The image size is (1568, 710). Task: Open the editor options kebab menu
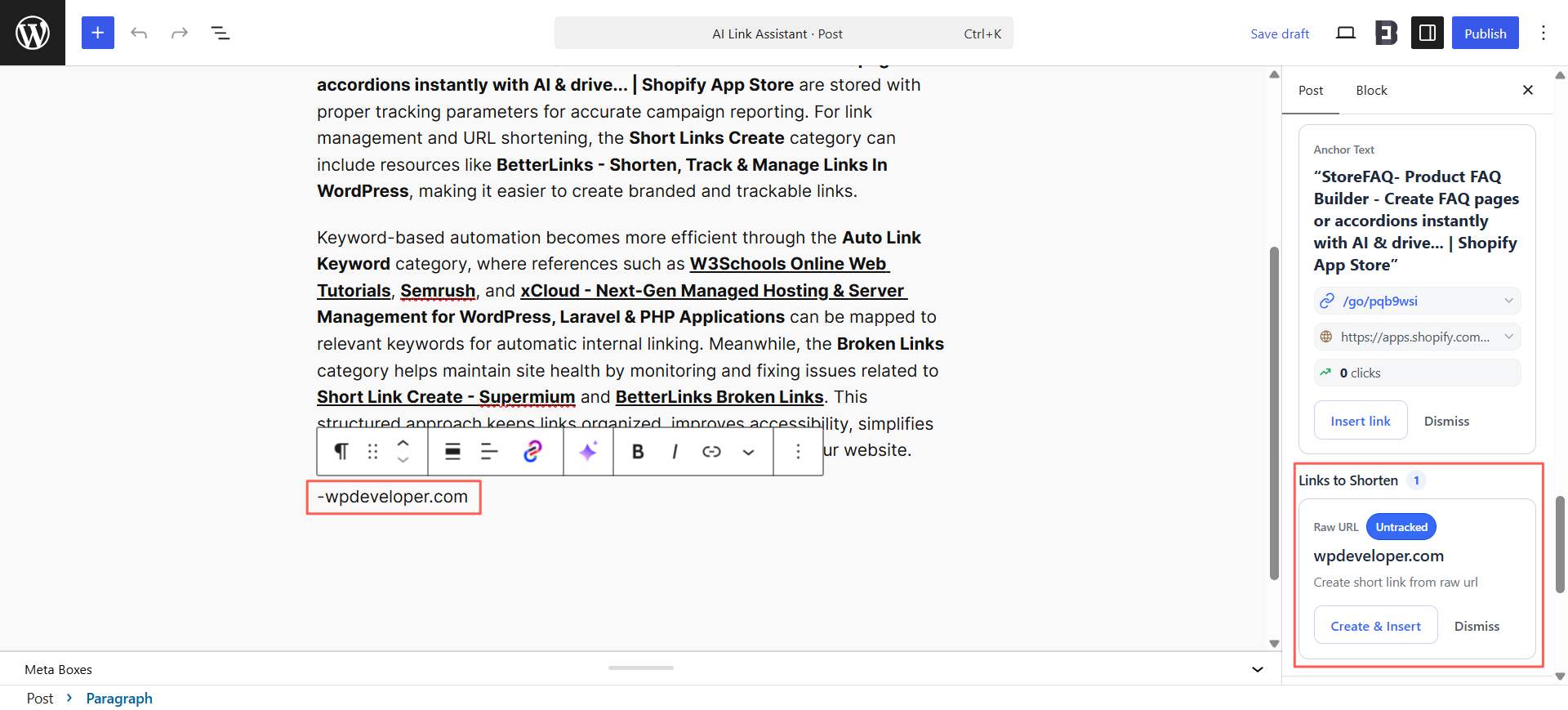tap(1543, 33)
